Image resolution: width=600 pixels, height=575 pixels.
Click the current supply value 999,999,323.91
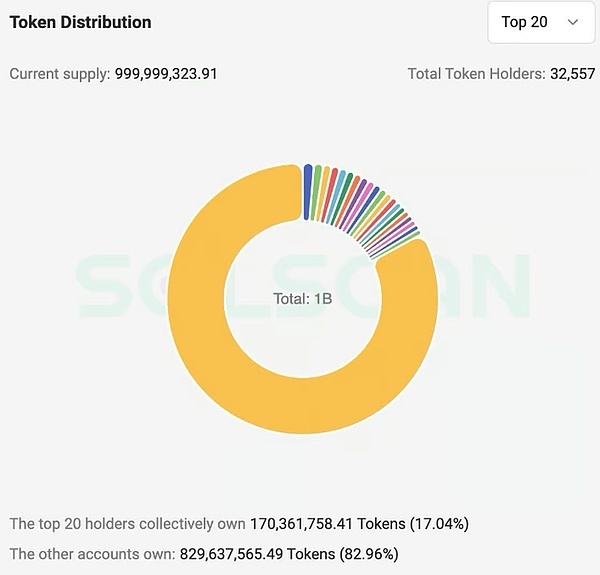tap(165, 74)
